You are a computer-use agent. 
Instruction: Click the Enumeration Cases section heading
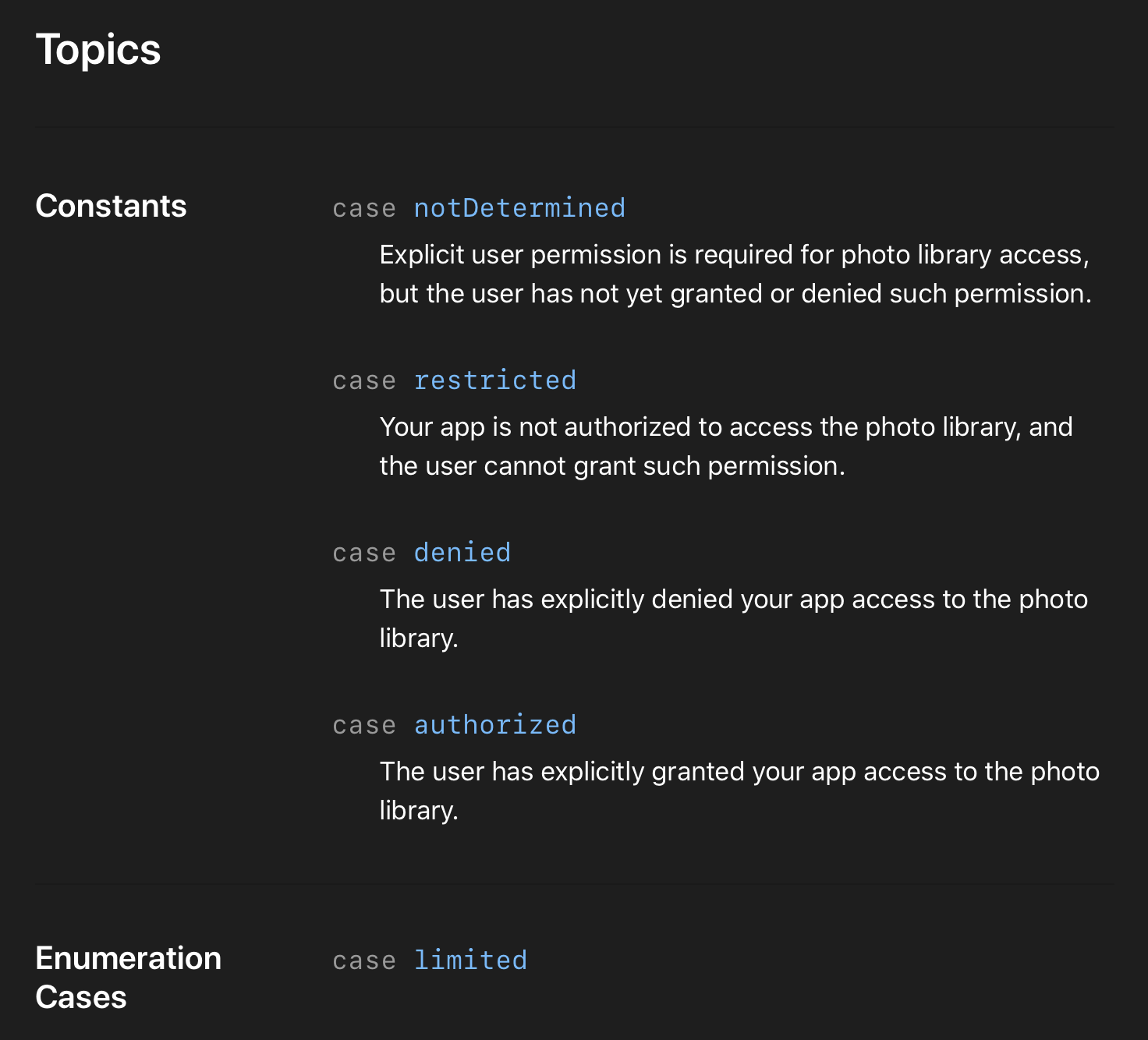tap(128, 978)
